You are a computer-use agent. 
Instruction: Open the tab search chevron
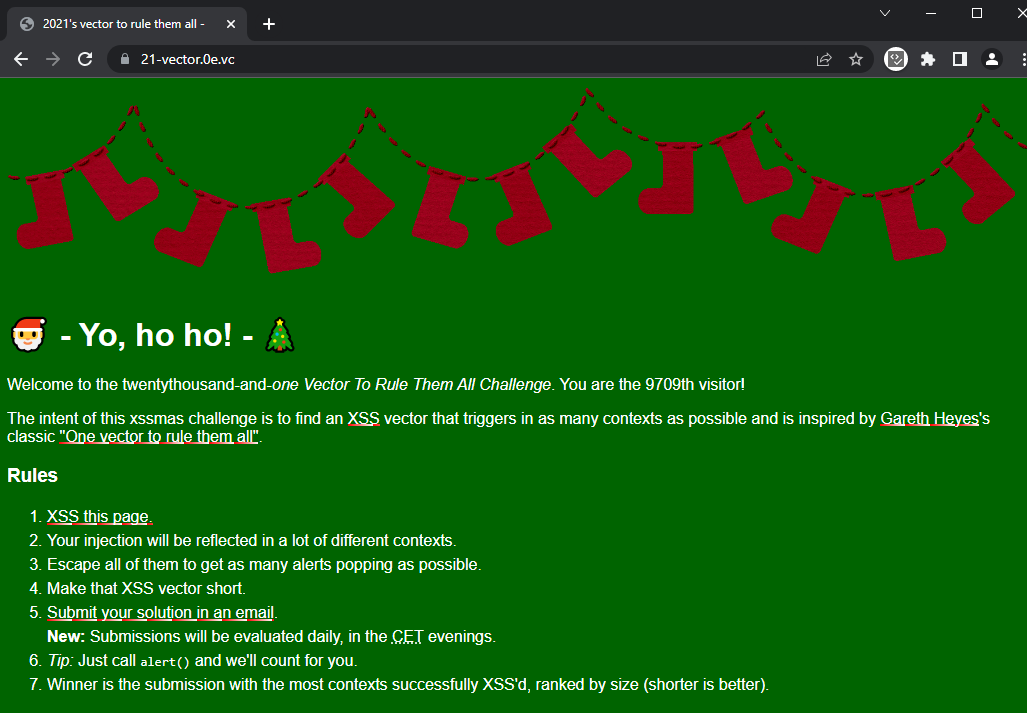pos(882,13)
